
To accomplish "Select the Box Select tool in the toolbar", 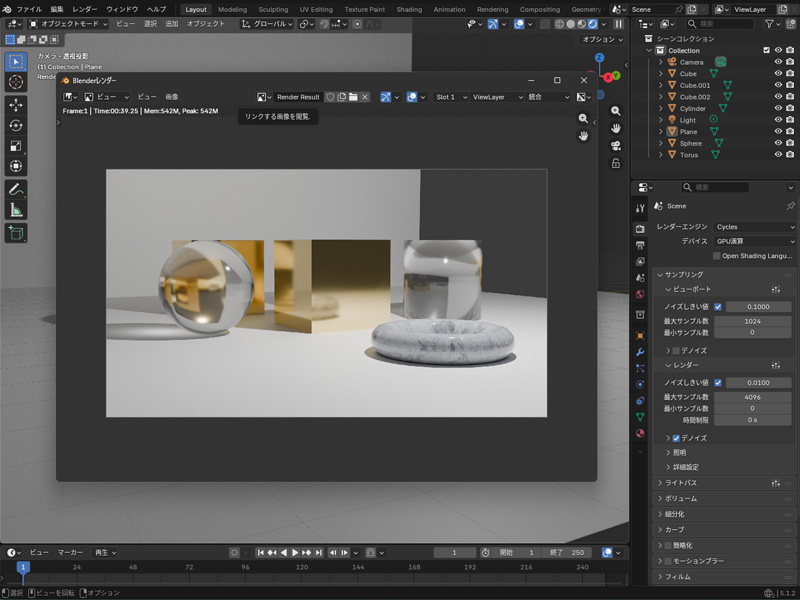I will point(16,62).
